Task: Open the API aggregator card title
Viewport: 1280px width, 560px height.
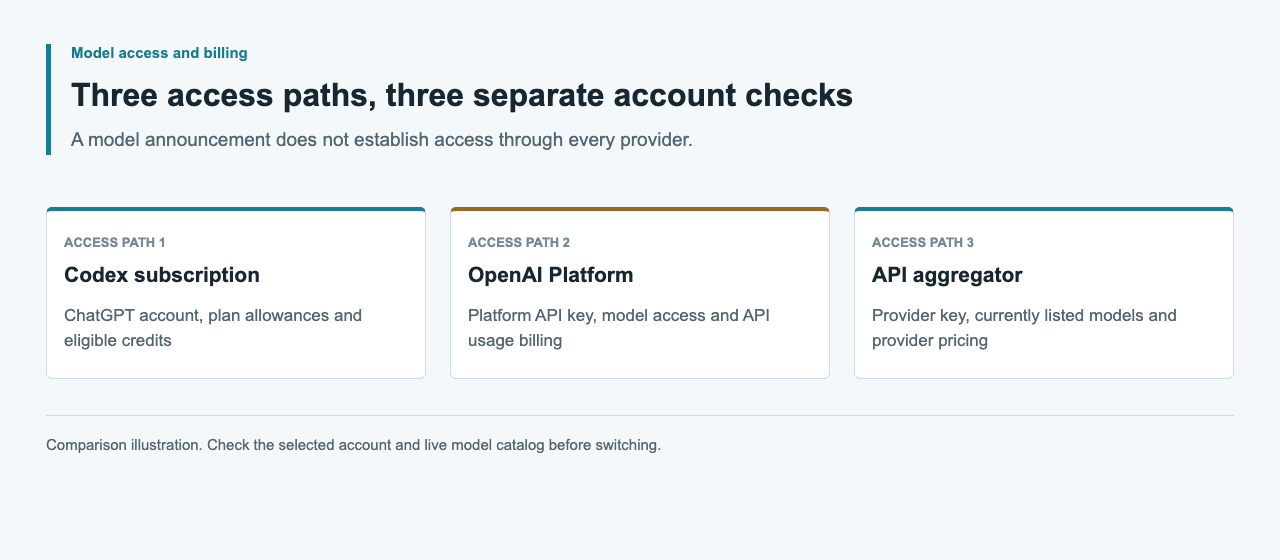Action: point(947,275)
